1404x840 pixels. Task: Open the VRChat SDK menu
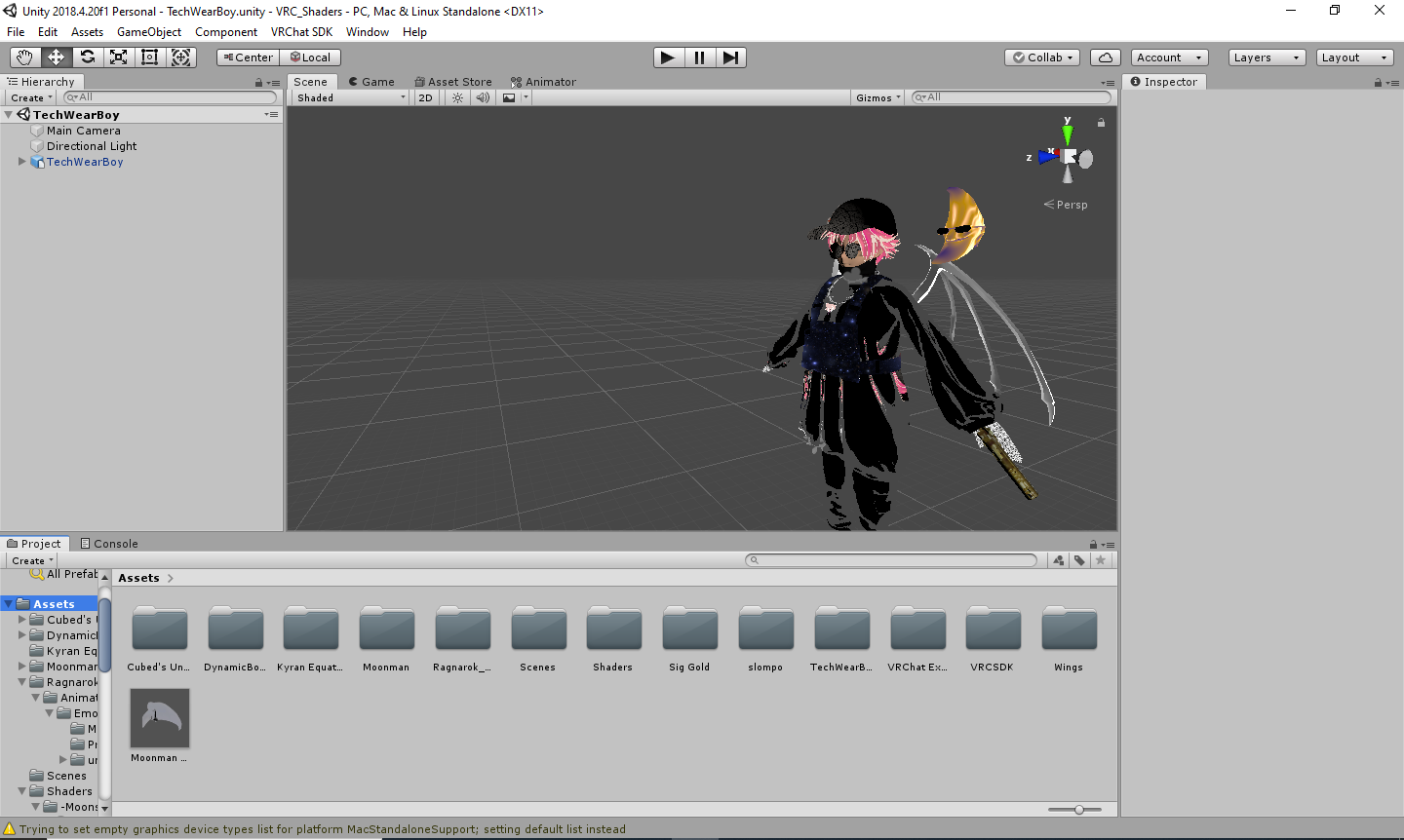(301, 32)
